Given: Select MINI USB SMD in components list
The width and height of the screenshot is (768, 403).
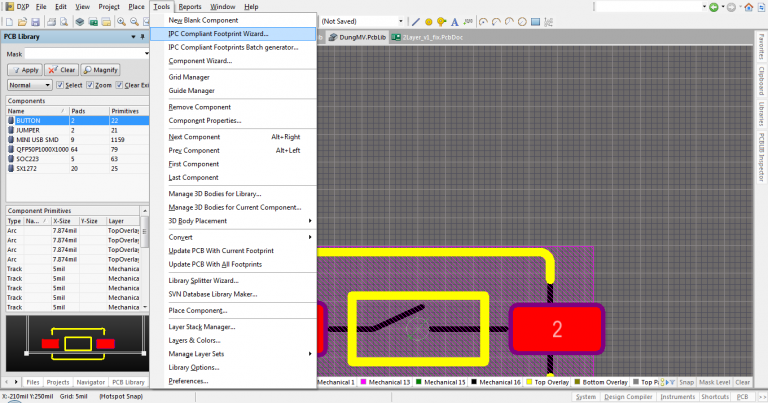Looking at the screenshot, I should [x=38, y=139].
